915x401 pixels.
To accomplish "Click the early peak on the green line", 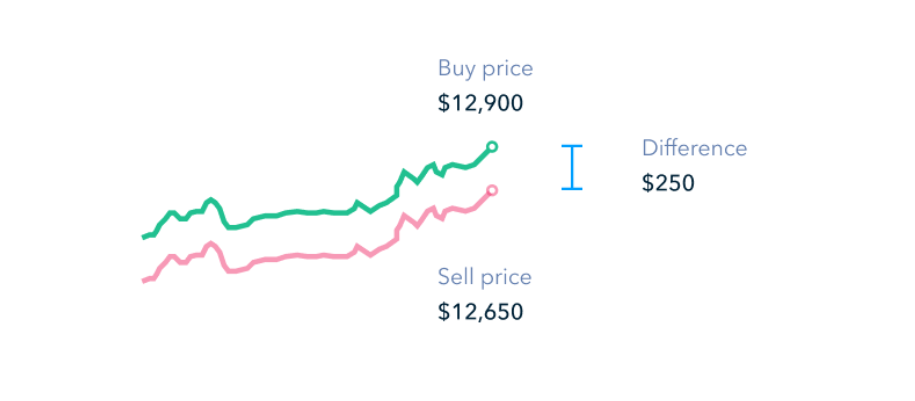I will click(211, 200).
